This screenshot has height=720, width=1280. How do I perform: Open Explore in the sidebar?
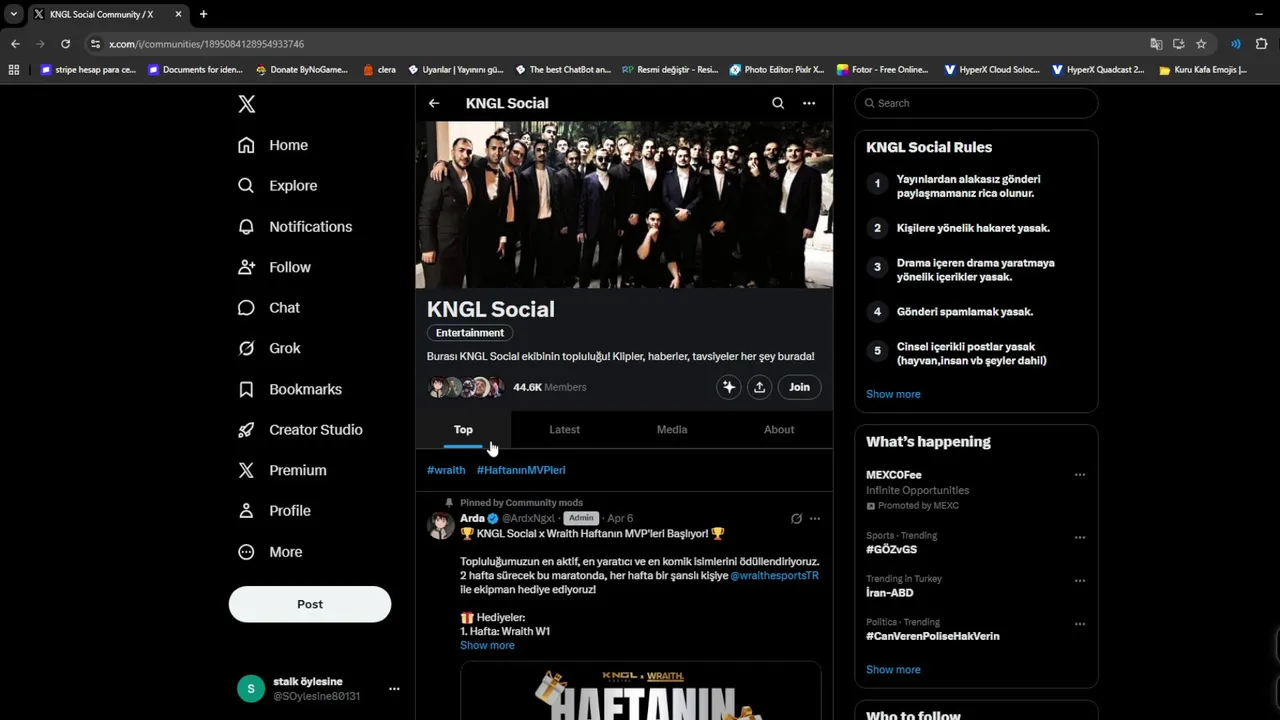(277, 186)
